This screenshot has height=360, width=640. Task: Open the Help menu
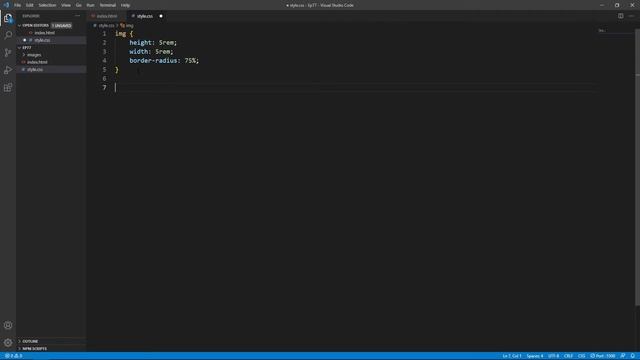(x=125, y=5)
